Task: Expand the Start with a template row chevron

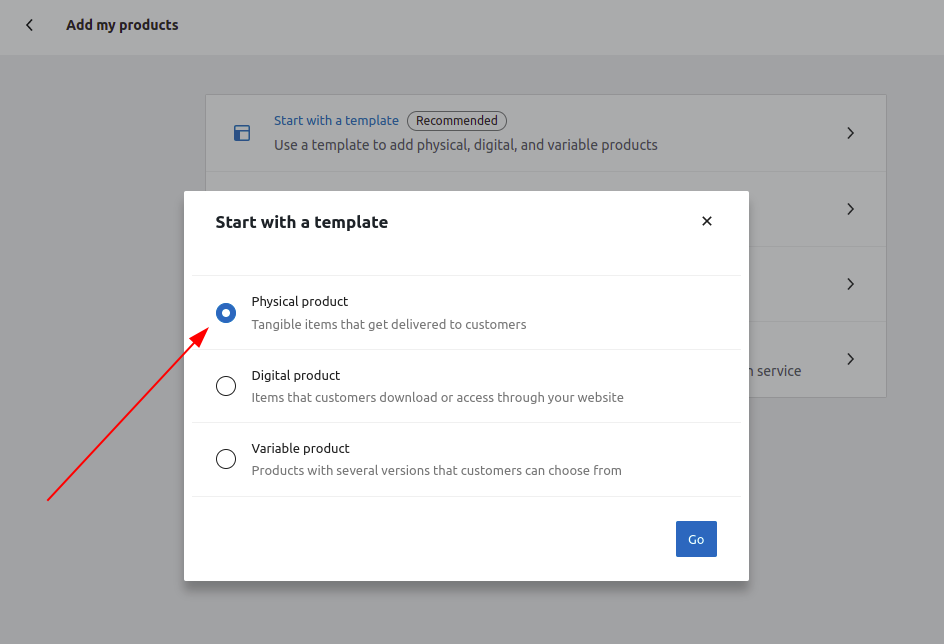Action: coord(850,133)
